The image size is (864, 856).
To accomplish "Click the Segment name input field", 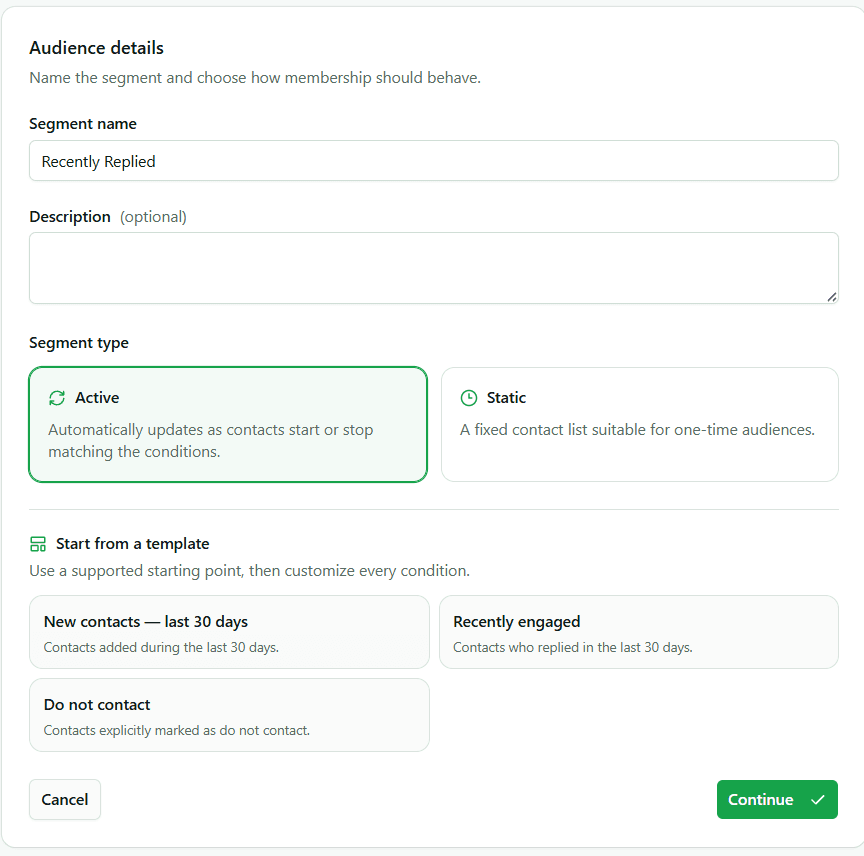I will click(434, 161).
